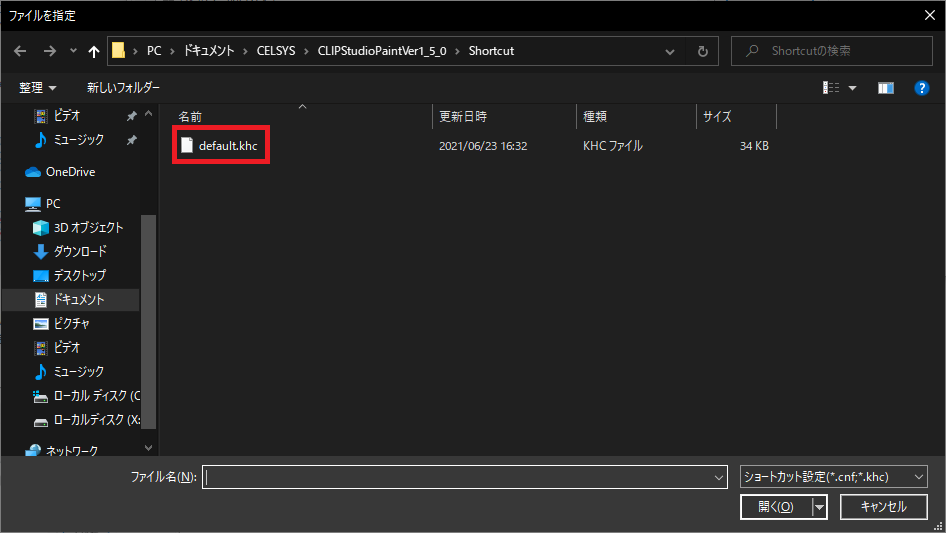Open the ショートカット設定 file type dropdown
The image size is (946, 533).
coord(834,477)
